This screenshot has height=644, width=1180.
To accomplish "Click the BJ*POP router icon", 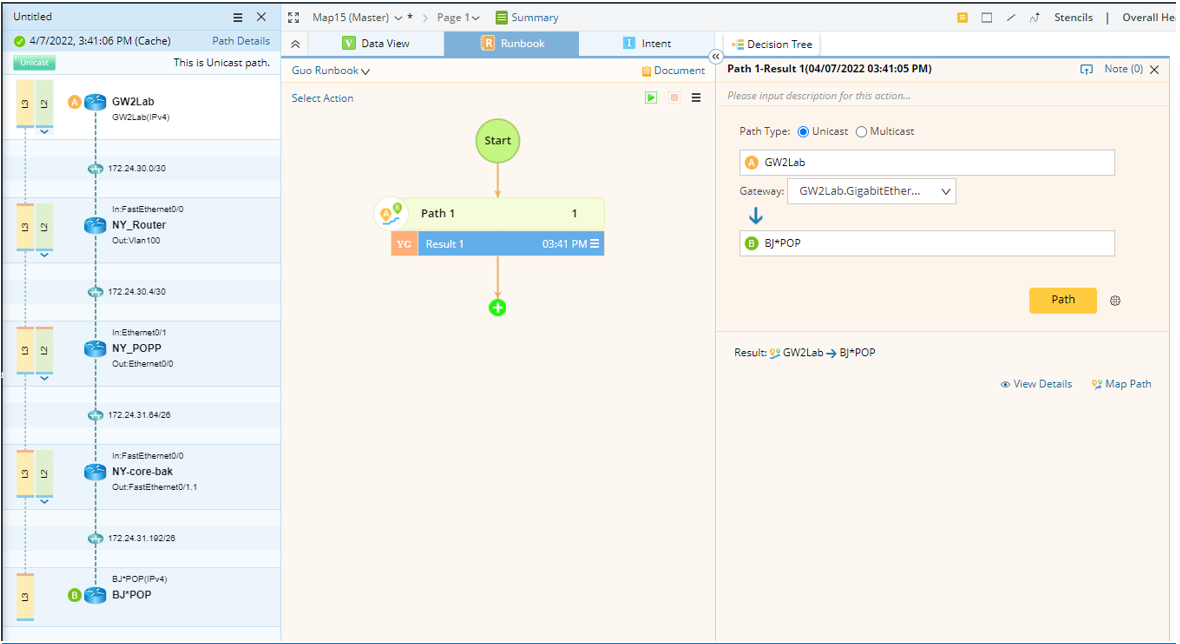I will [x=95, y=595].
